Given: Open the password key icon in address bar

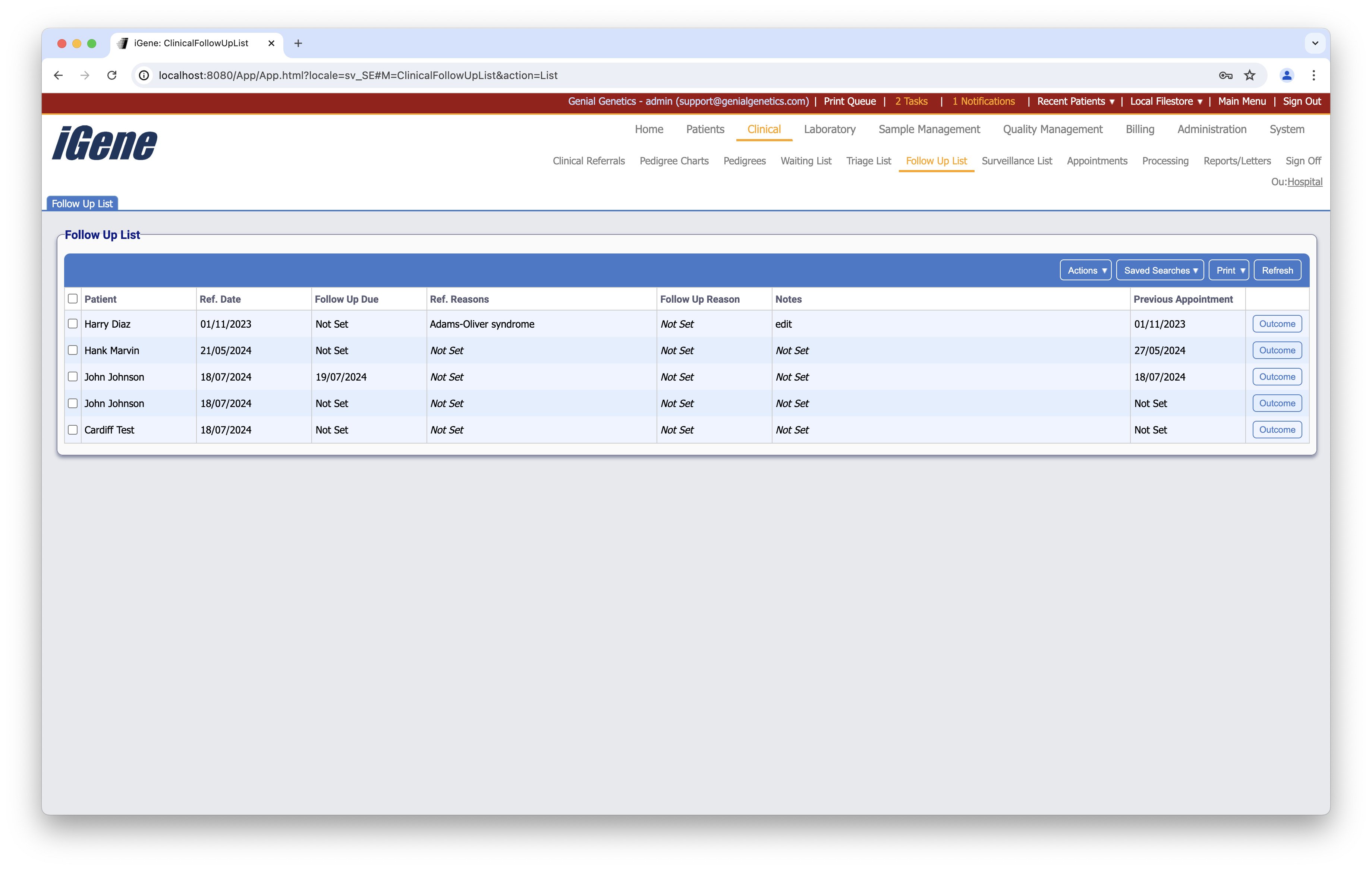Looking at the screenshot, I should 1225,75.
